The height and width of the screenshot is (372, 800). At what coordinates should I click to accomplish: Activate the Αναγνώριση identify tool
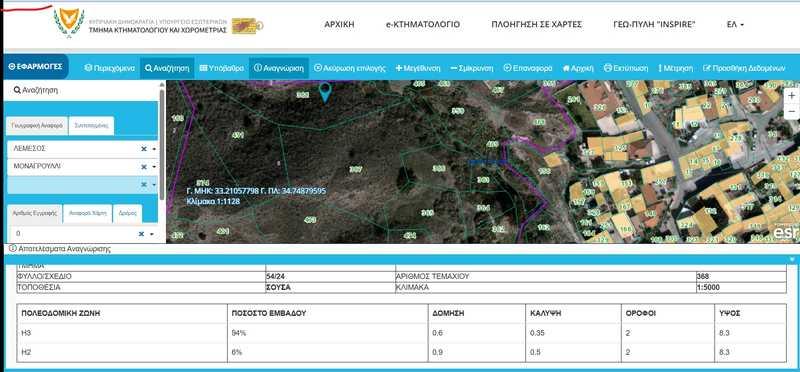[279, 68]
